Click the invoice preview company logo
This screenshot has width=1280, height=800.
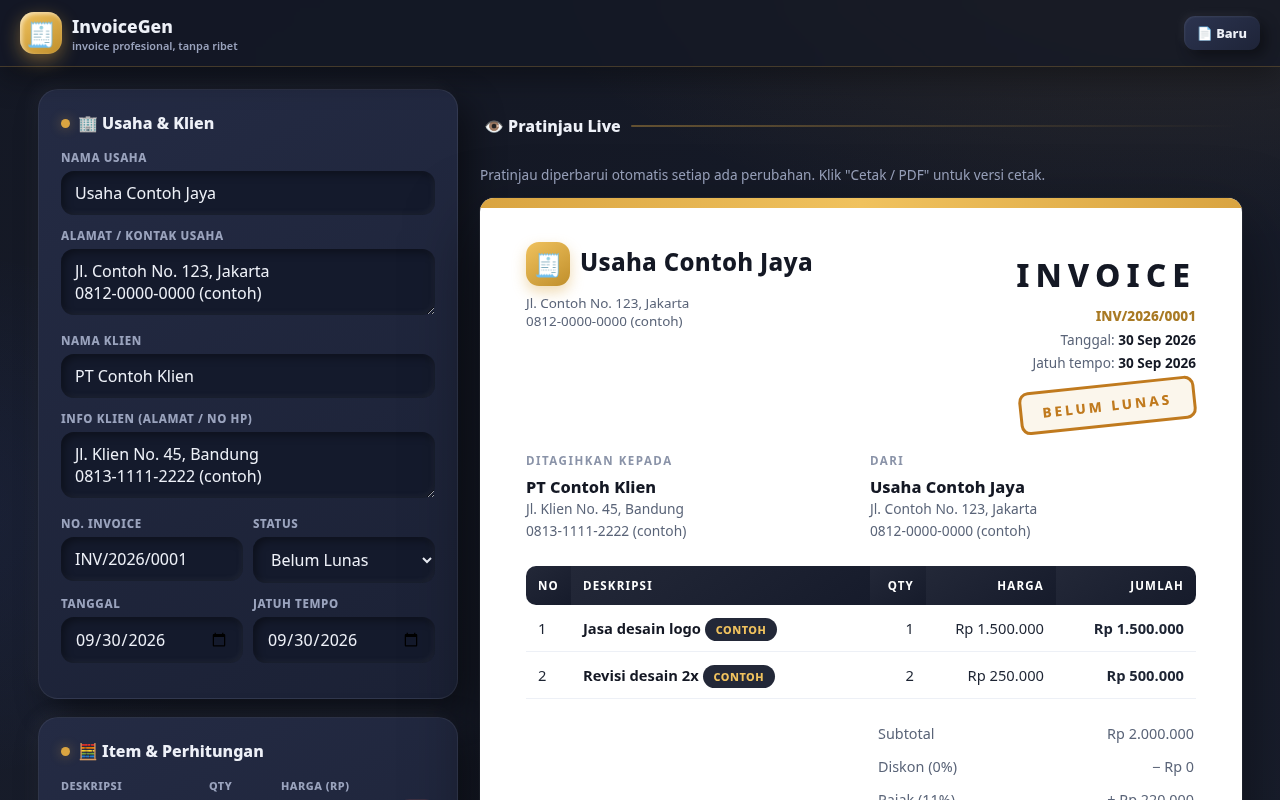pyautogui.click(x=548, y=264)
